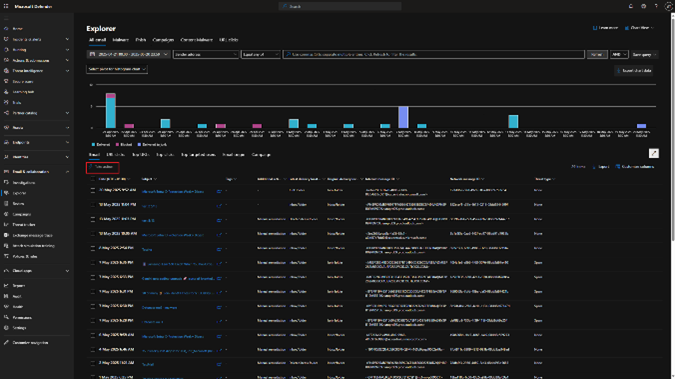675x379 pixels.
Task: Click the Learn more link
Action: pos(605,28)
